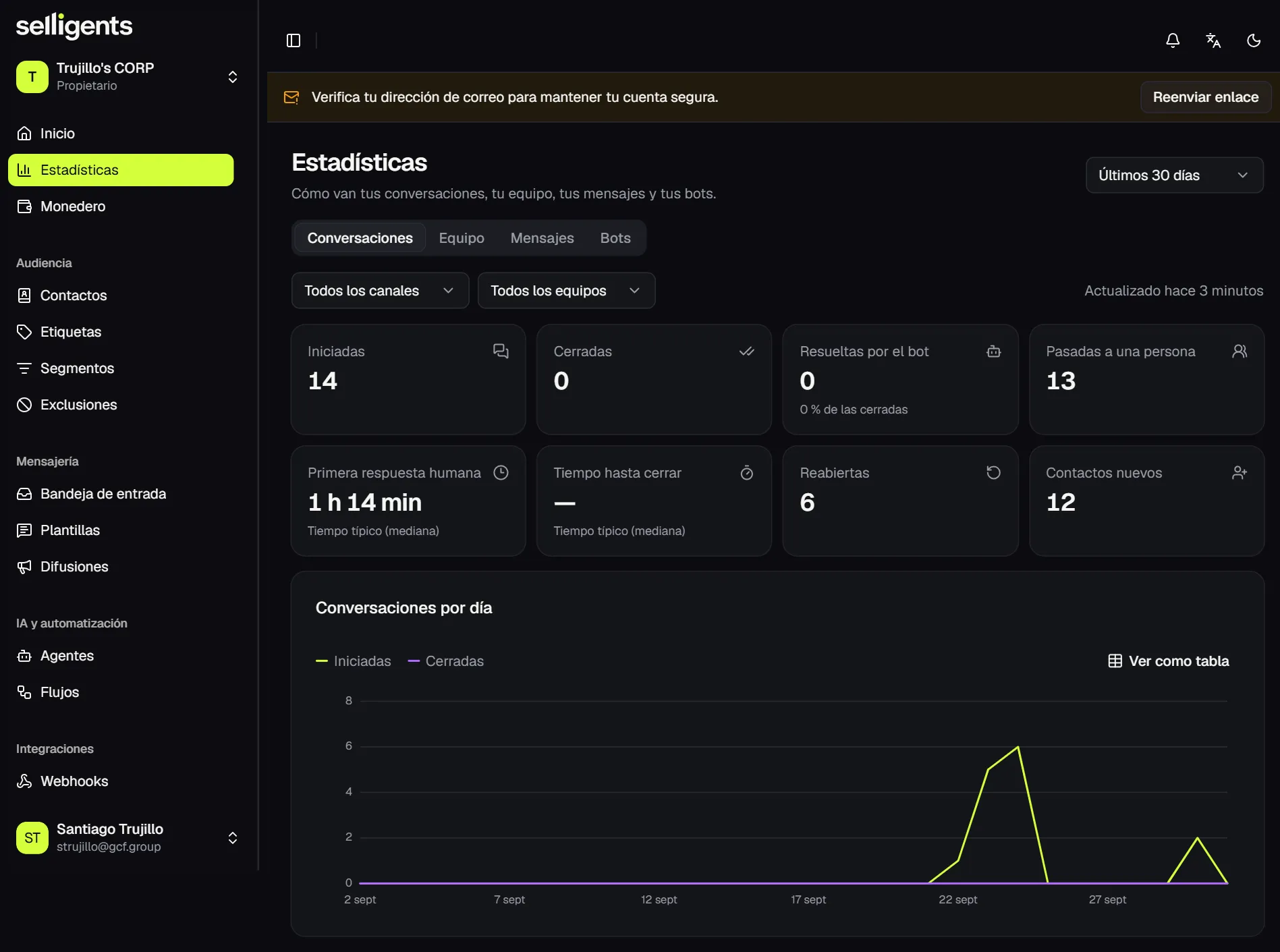Click the Etiquetas tag icon
1280x952 pixels.
coord(24,332)
